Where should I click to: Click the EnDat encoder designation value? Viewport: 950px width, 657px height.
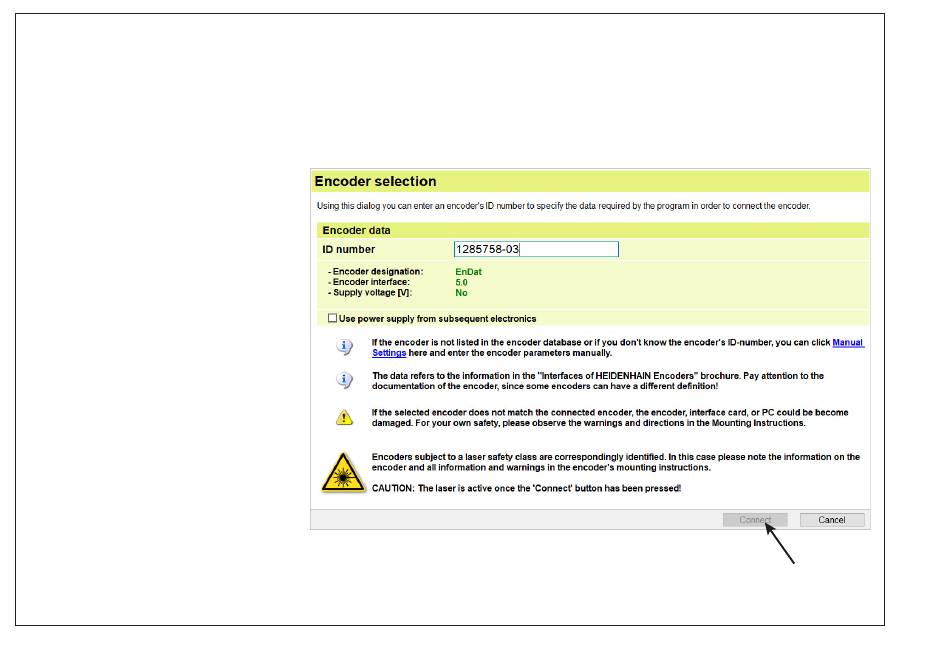468,272
